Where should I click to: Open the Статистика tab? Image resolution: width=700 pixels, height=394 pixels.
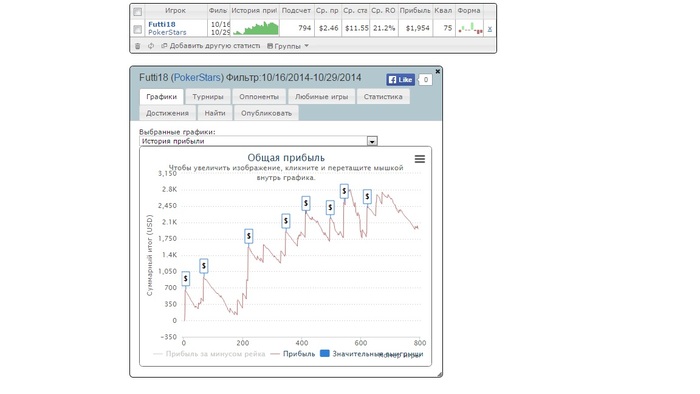tap(383, 96)
